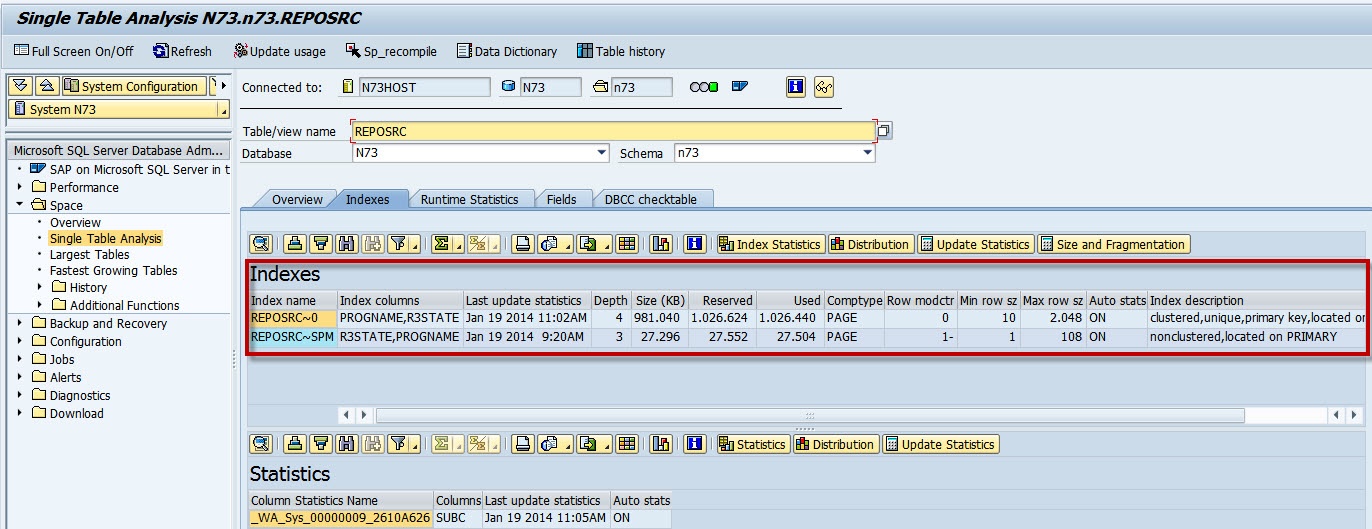Viewport: 1372px width, 529px height.
Task: Click the value help icon beside Table/view name
Action: [884, 131]
